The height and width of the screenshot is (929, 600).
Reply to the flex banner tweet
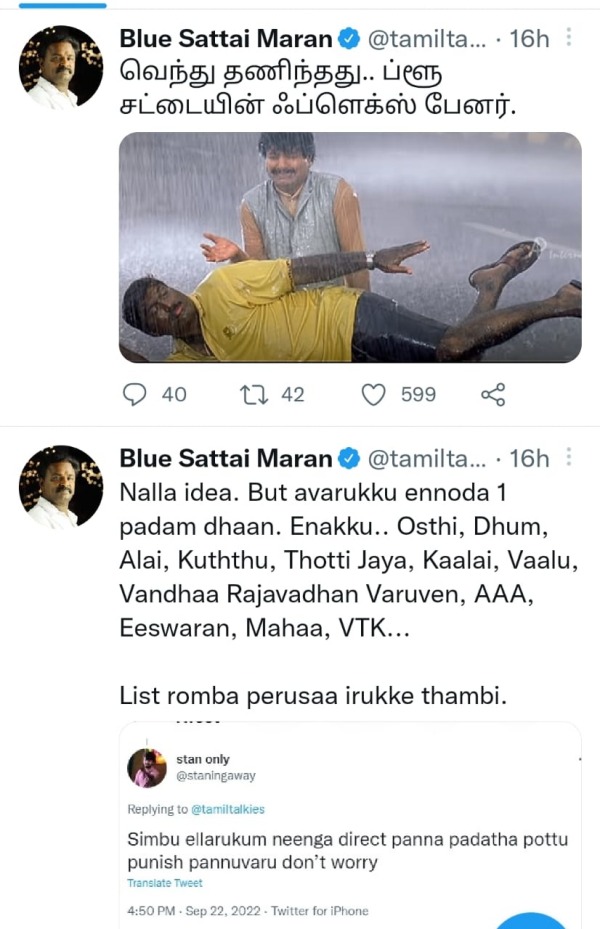(135, 394)
